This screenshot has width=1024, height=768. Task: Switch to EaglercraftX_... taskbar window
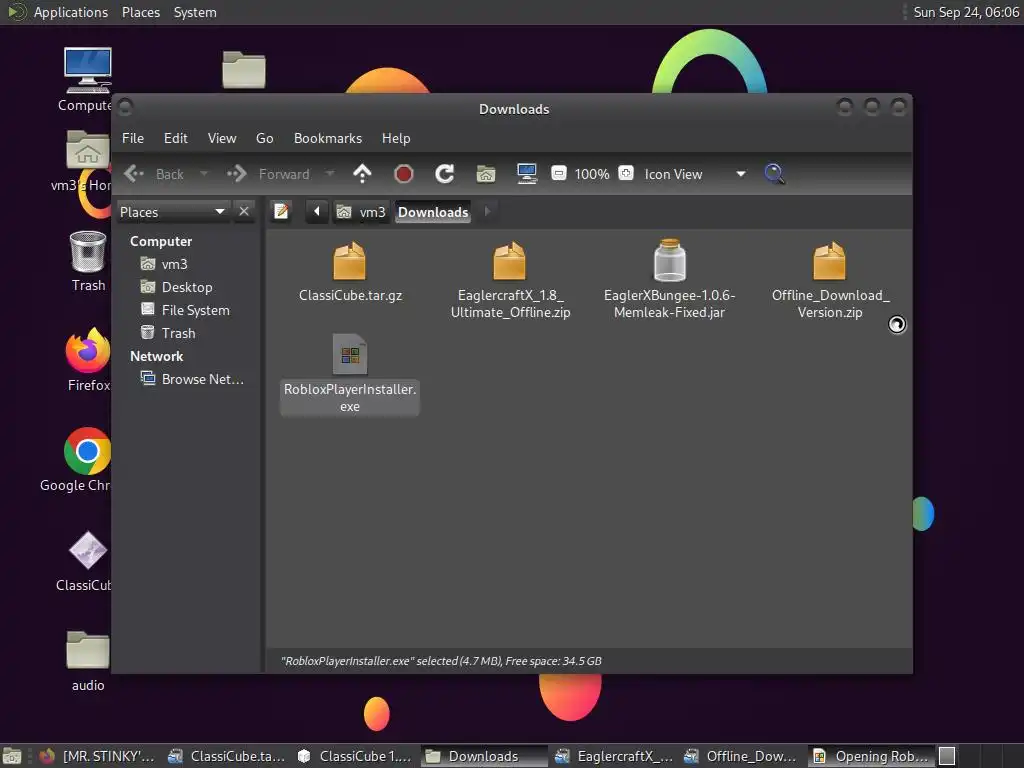click(x=613, y=756)
